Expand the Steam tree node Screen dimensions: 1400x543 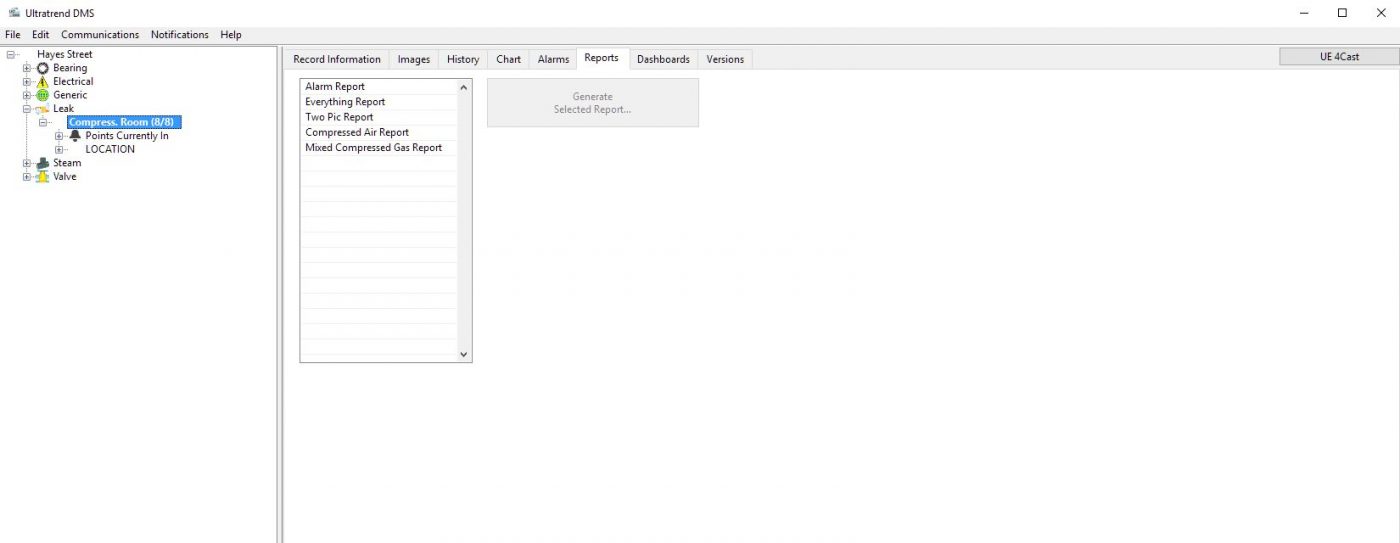point(27,163)
